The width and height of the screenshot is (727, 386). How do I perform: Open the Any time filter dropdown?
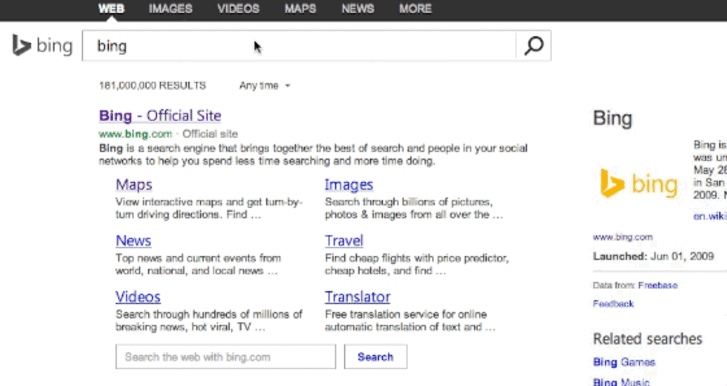pos(265,86)
